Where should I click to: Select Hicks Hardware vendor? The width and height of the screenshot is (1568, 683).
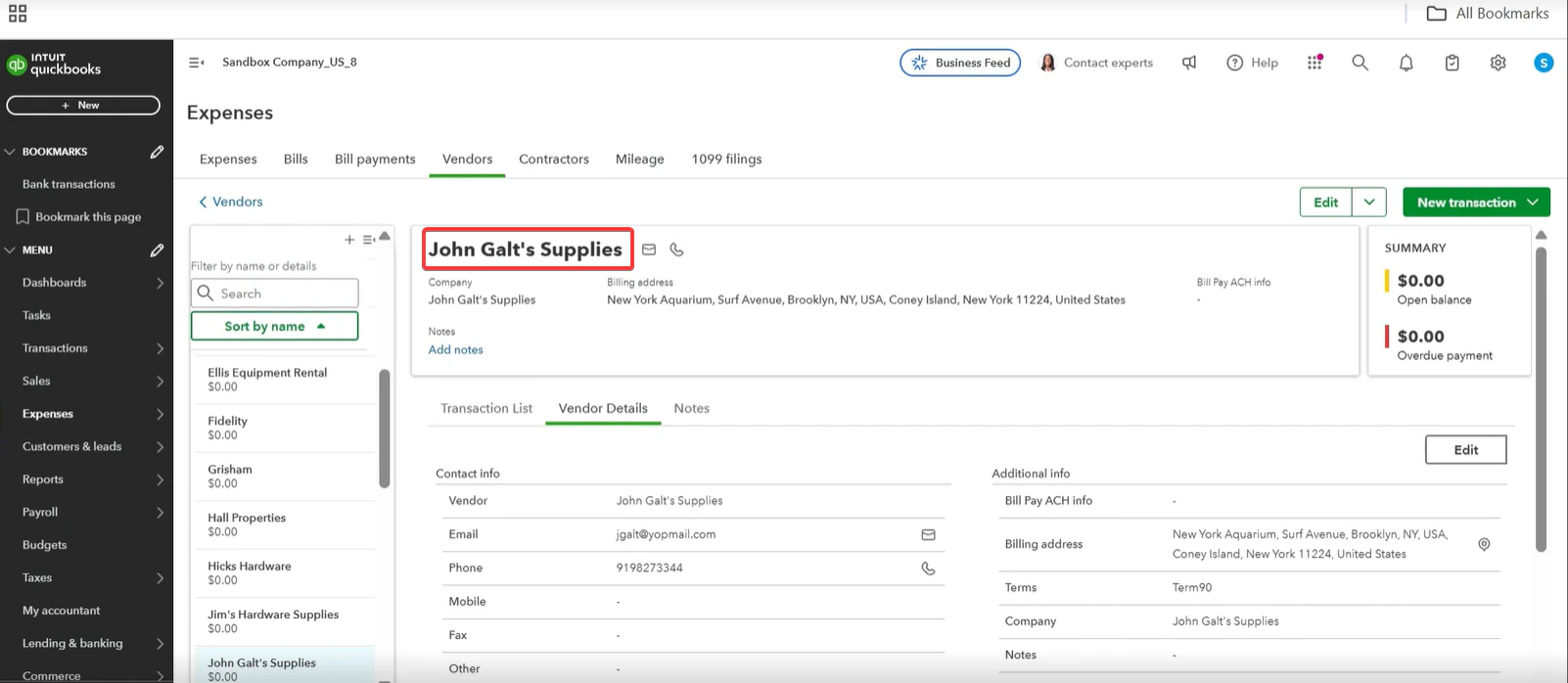click(x=284, y=573)
